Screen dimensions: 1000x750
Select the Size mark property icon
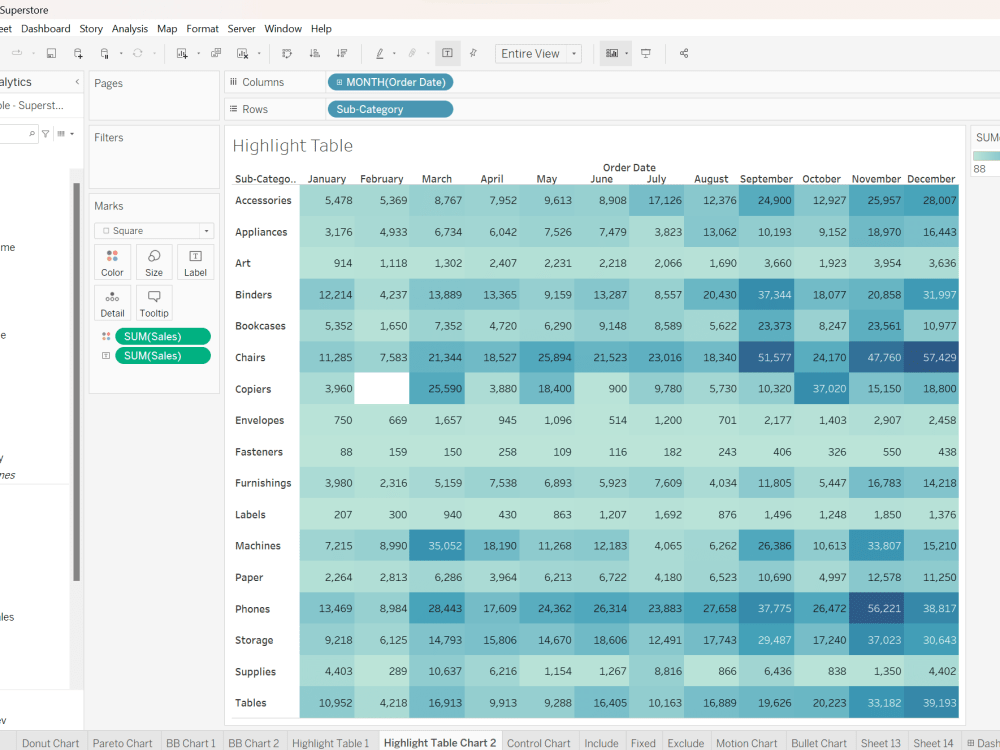point(154,262)
